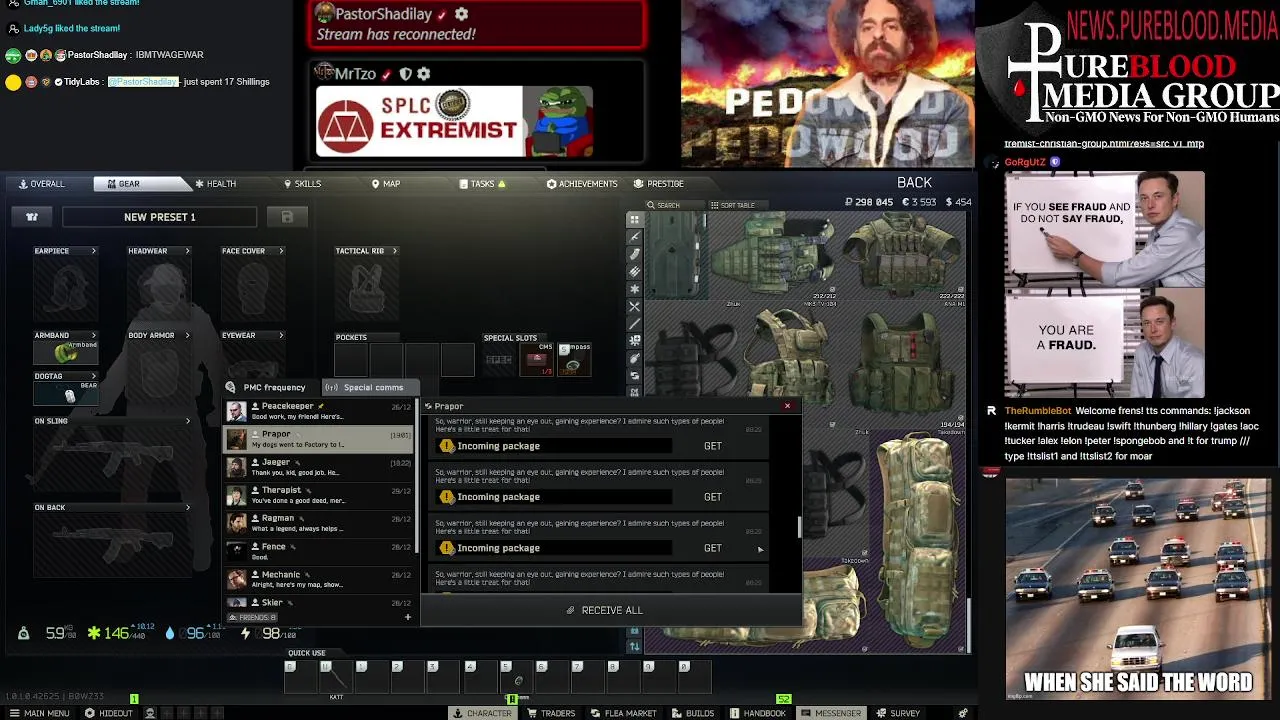Click the gear icon next to MrTzo
The width and height of the screenshot is (1280, 720).
tap(423, 74)
